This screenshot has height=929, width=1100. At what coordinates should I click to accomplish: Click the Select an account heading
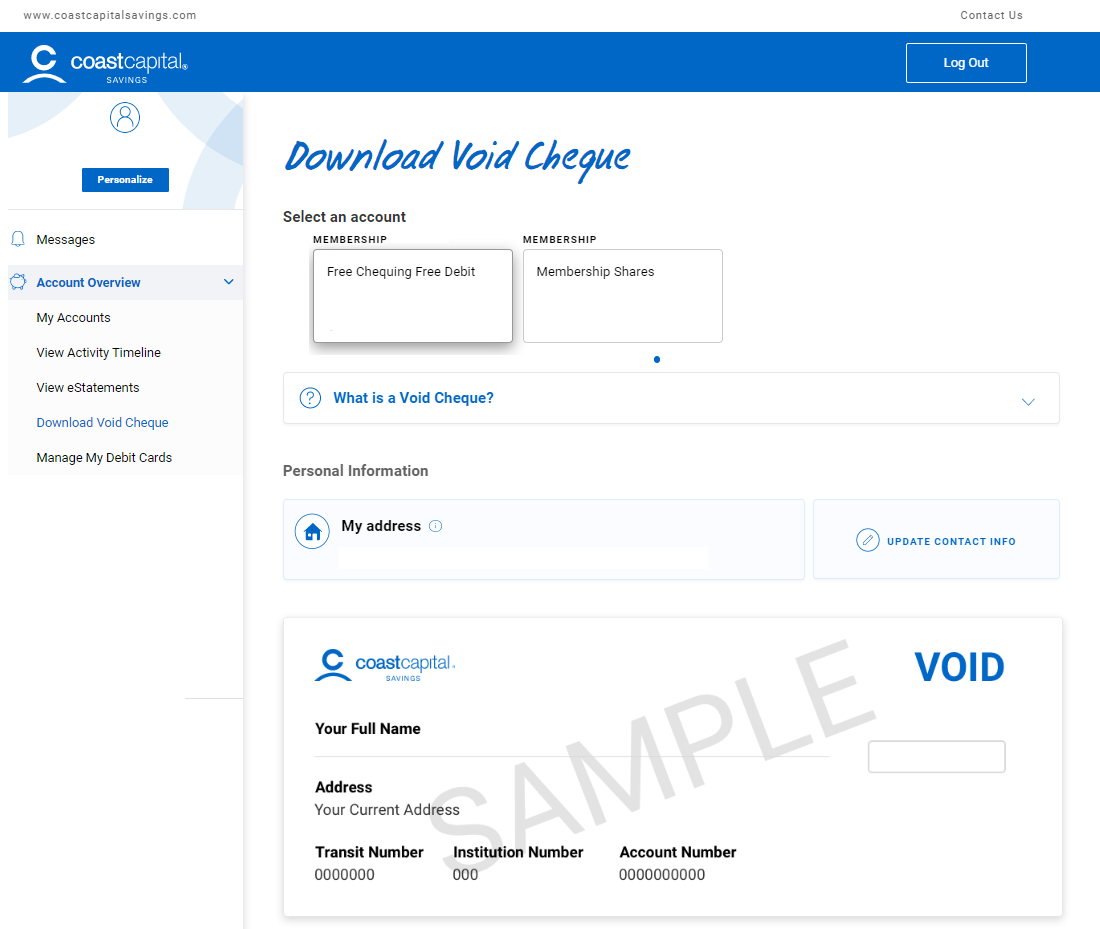pyautogui.click(x=344, y=217)
